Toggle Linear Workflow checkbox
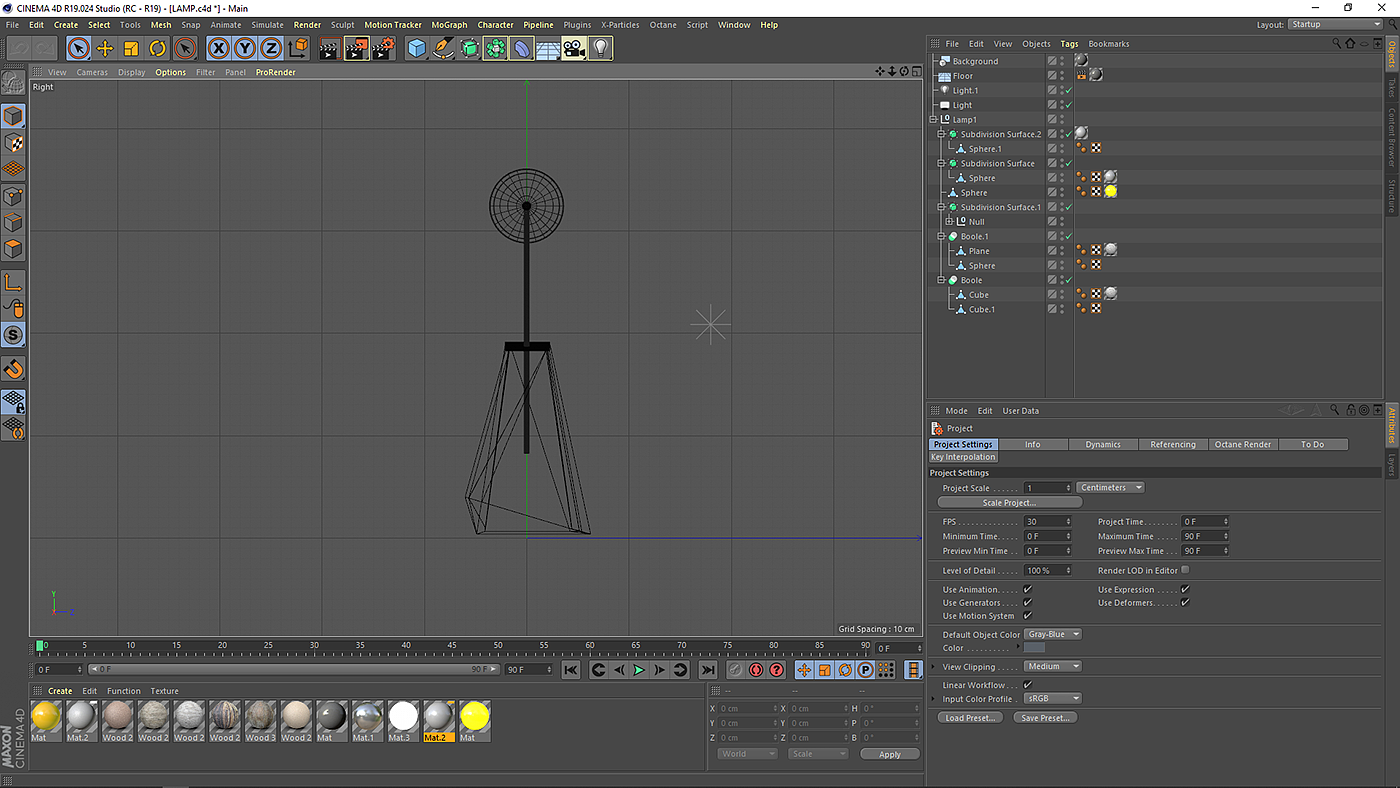This screenshot has height=788, width=1400. coord(1027,685)
